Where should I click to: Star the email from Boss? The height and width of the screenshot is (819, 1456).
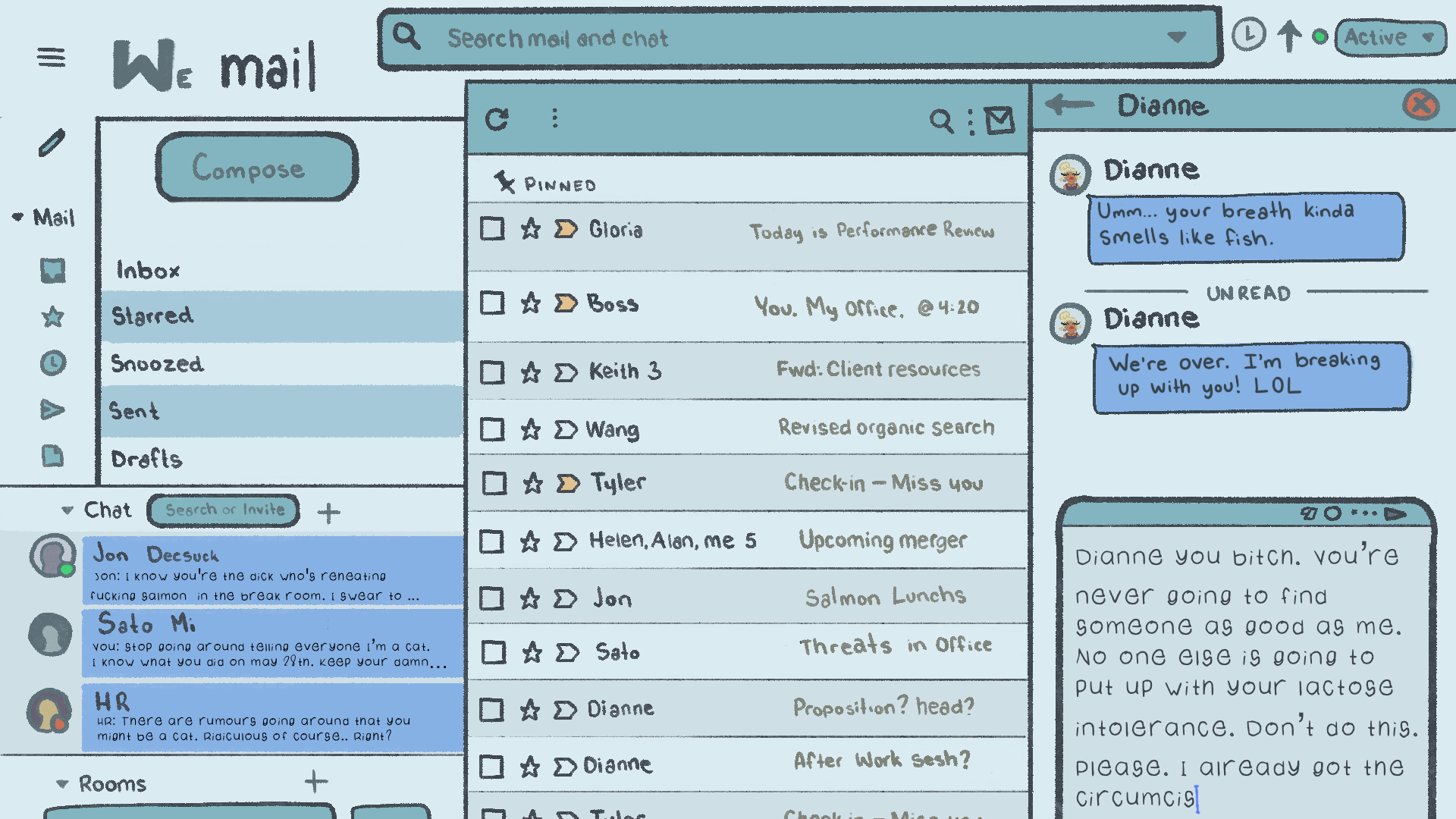click(x=530, y=303)
